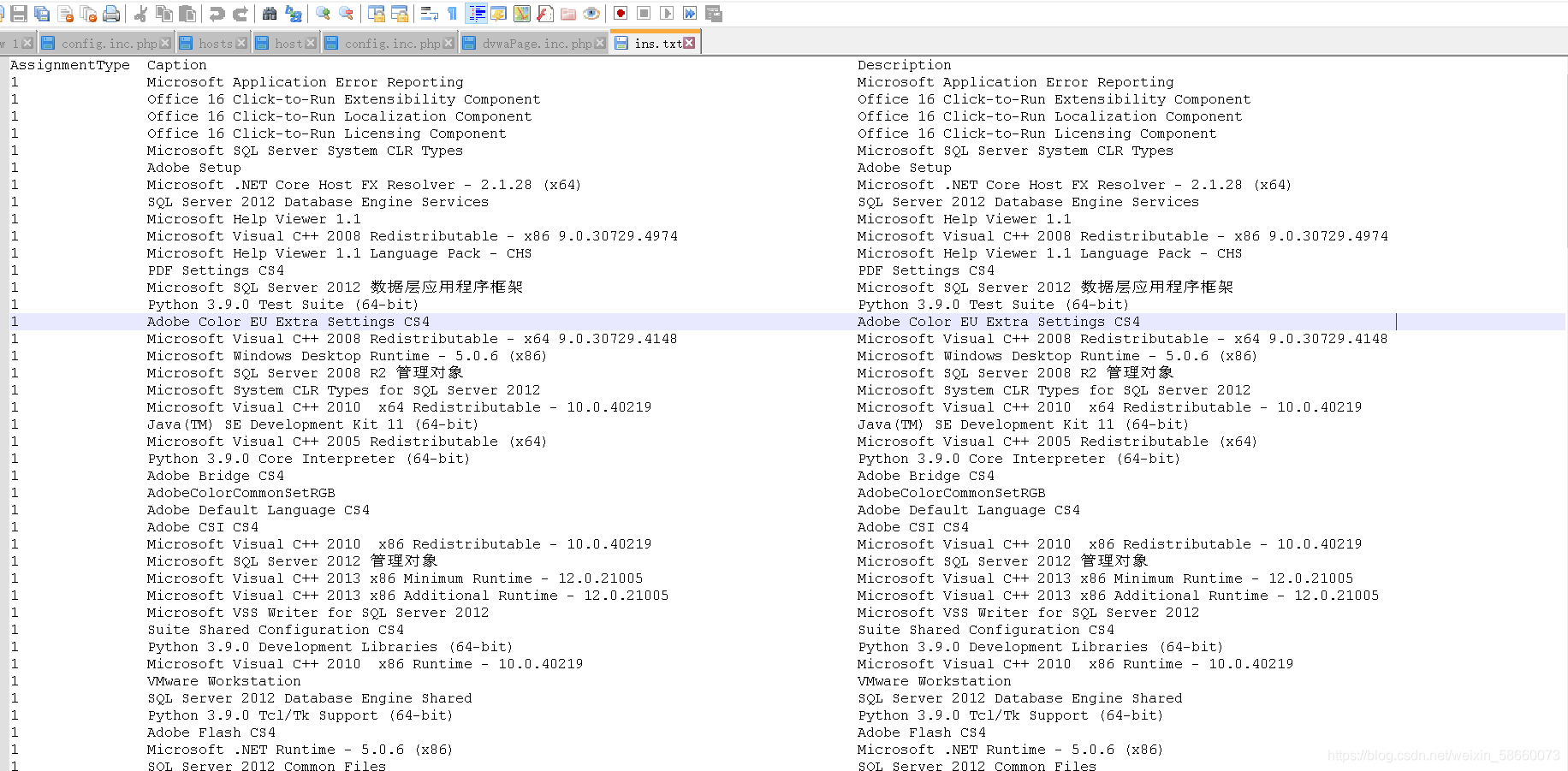This screenshot has height=771, width=1568.
Task: Click the Save All toolbar icon
Action: click(x=41, y=14)
